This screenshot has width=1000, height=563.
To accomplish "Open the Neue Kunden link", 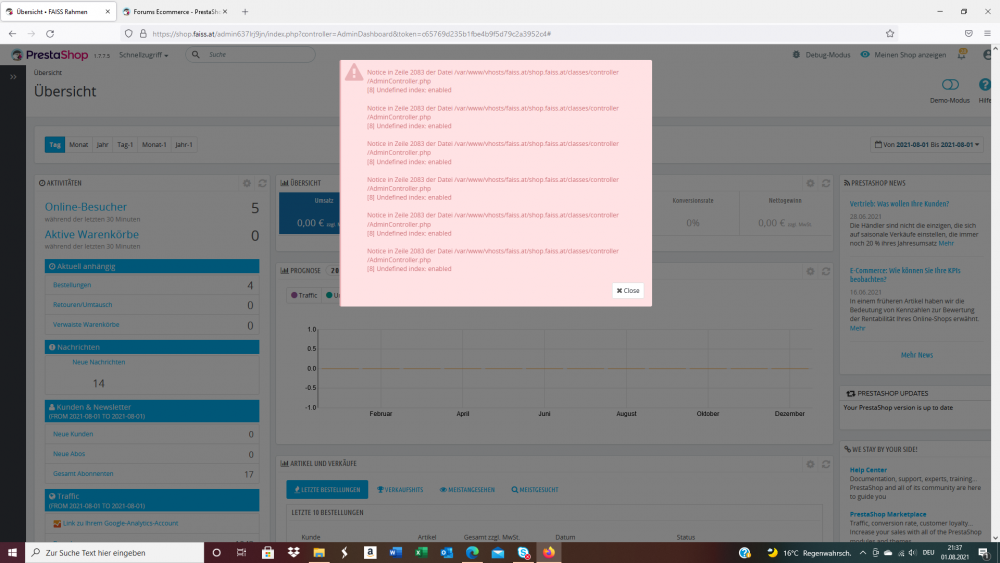I will tap(73, 434).
